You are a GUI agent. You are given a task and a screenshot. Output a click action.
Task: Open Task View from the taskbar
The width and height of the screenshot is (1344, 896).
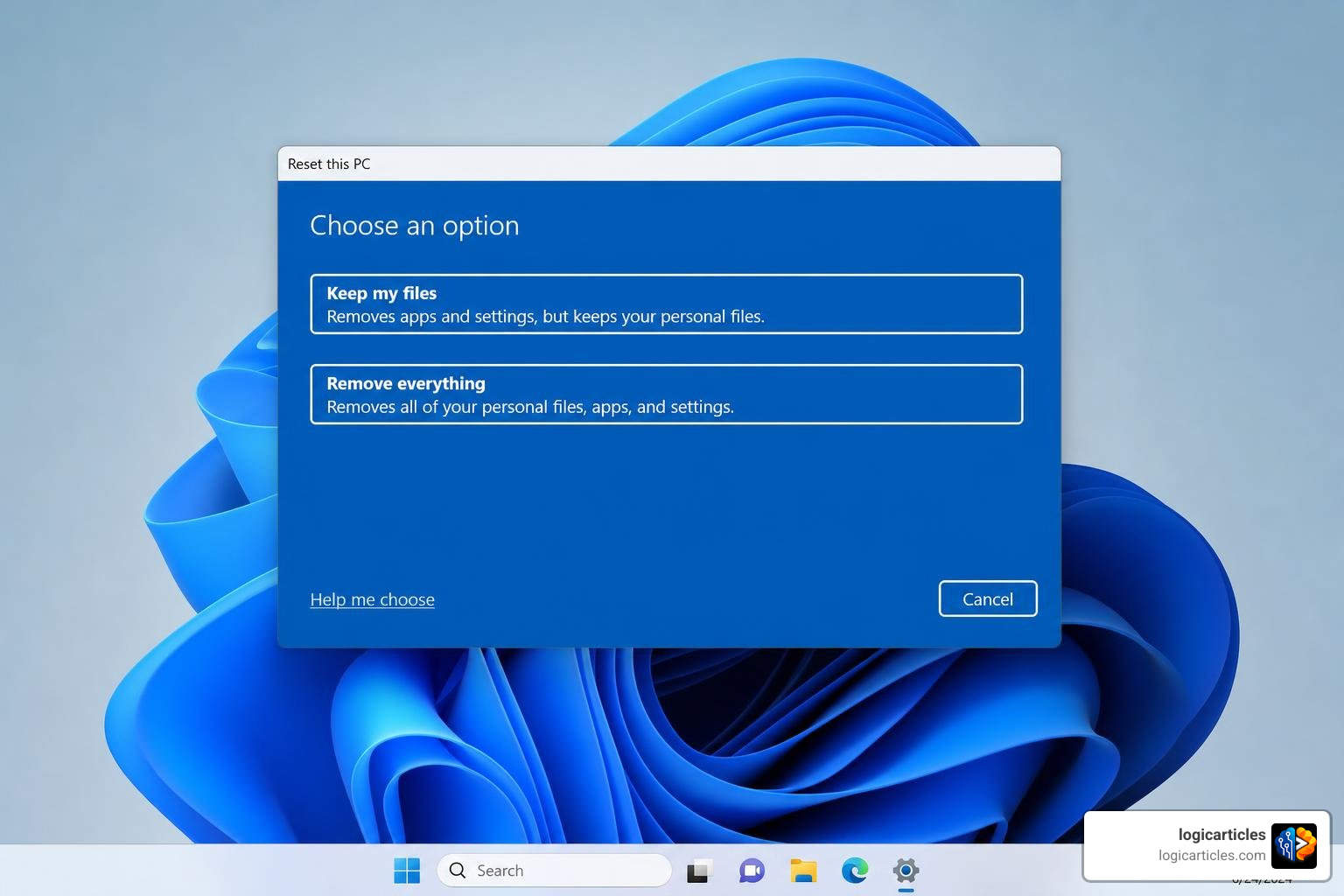[697, 871]
